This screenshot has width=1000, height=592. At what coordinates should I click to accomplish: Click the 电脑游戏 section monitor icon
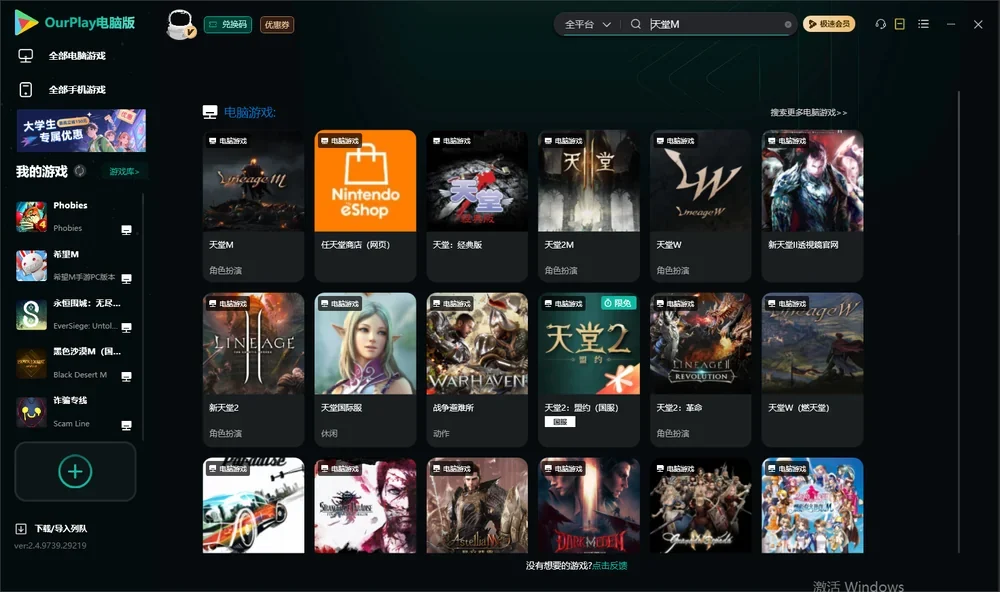[210, 112]
